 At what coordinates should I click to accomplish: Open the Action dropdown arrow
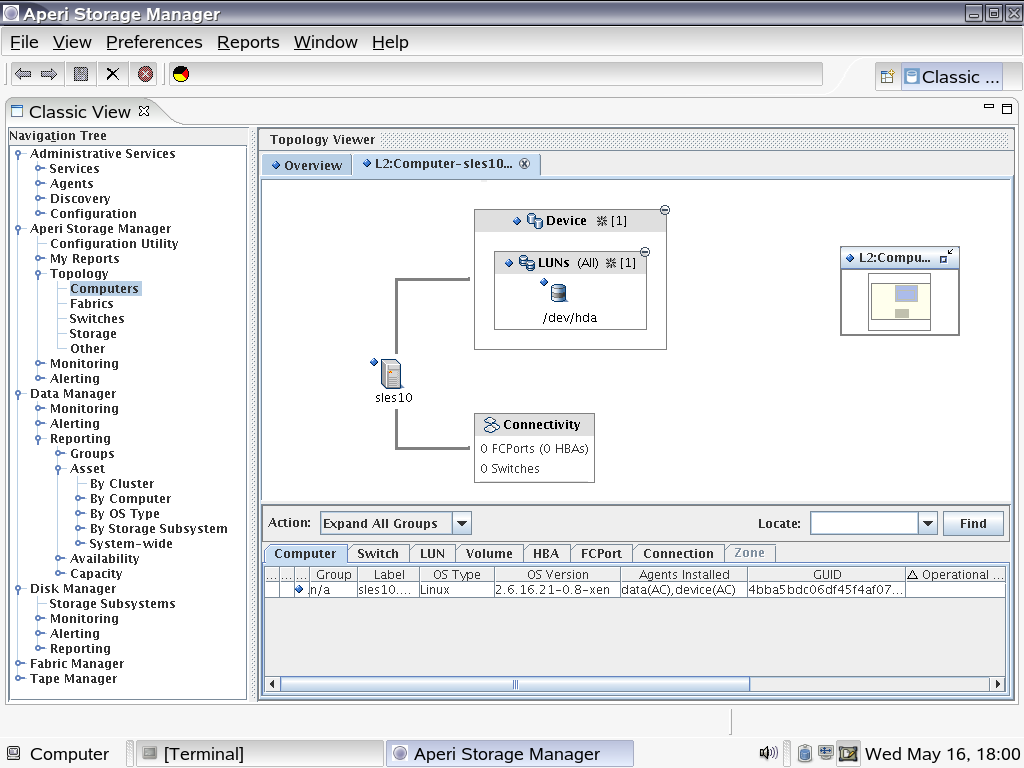tap(462, 523)
